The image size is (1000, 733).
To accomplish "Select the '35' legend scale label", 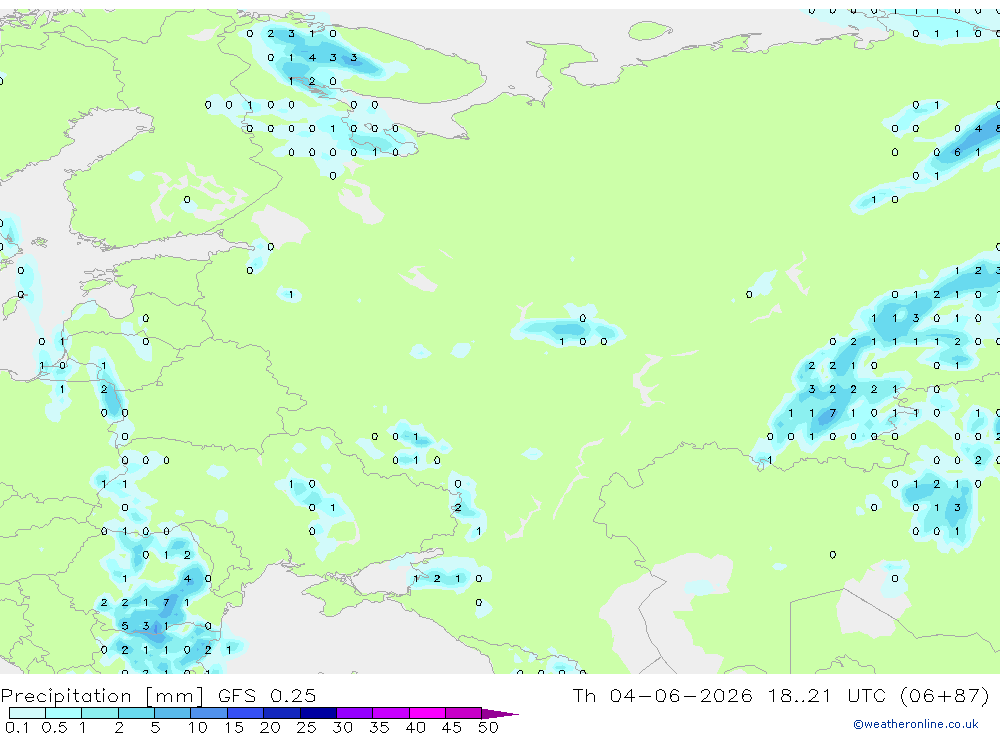I will tap(379, 727).
